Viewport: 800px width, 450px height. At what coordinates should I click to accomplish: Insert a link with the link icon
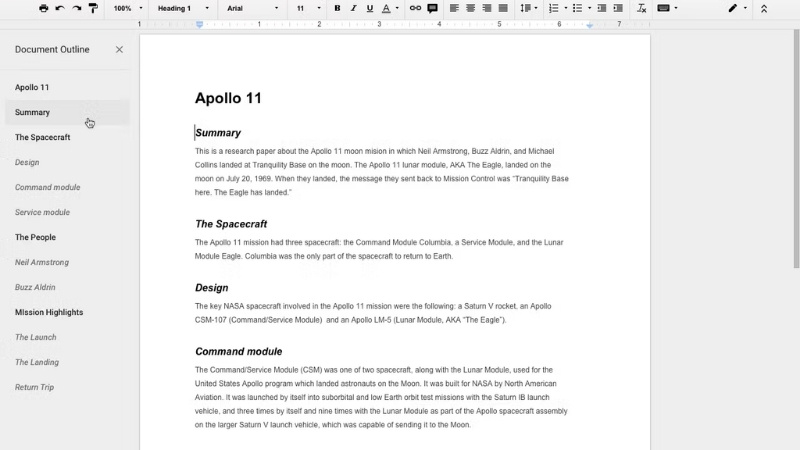(415, 8)
